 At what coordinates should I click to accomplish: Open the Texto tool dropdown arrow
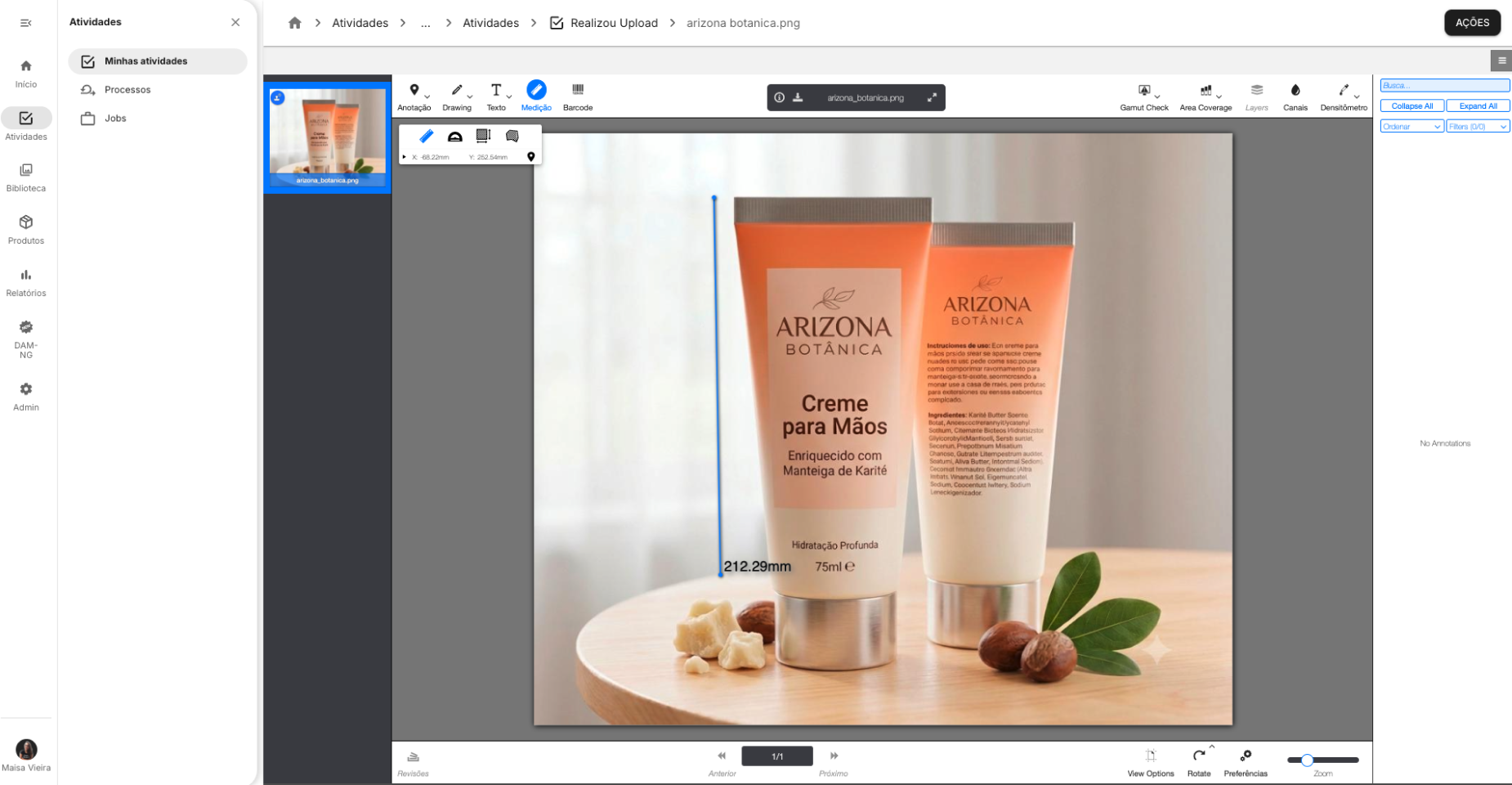click(509, 97)
